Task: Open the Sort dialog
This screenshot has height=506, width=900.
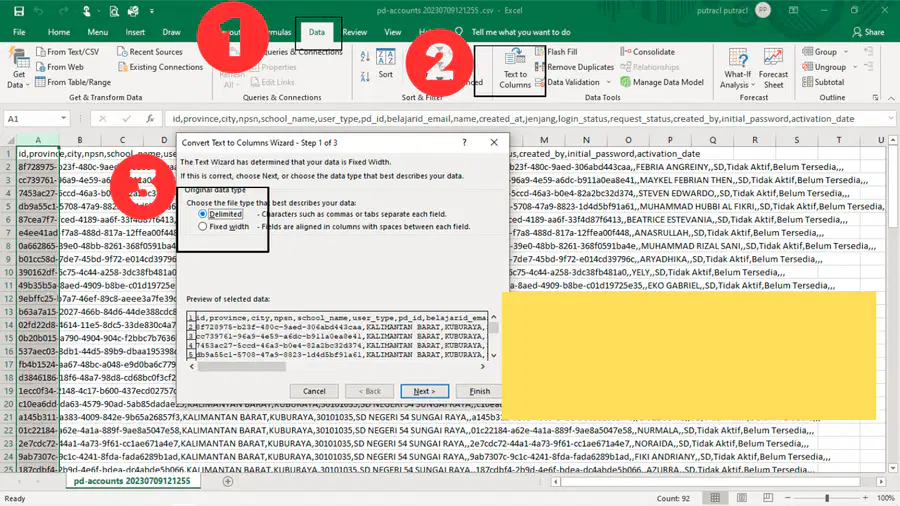Action: coord(386,63)
